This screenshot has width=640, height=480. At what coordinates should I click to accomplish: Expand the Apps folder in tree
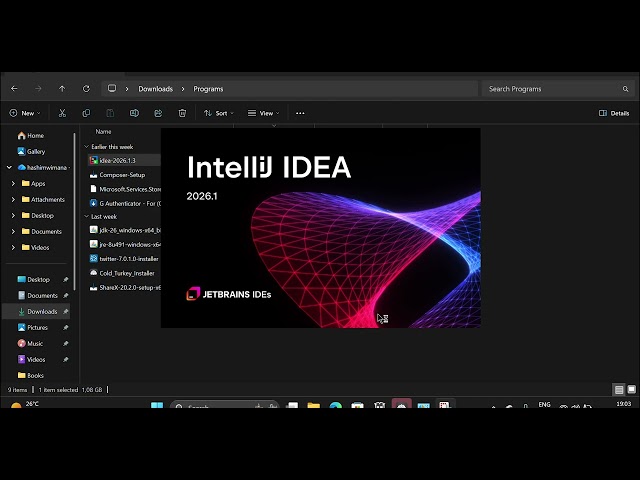coord(13,183)
